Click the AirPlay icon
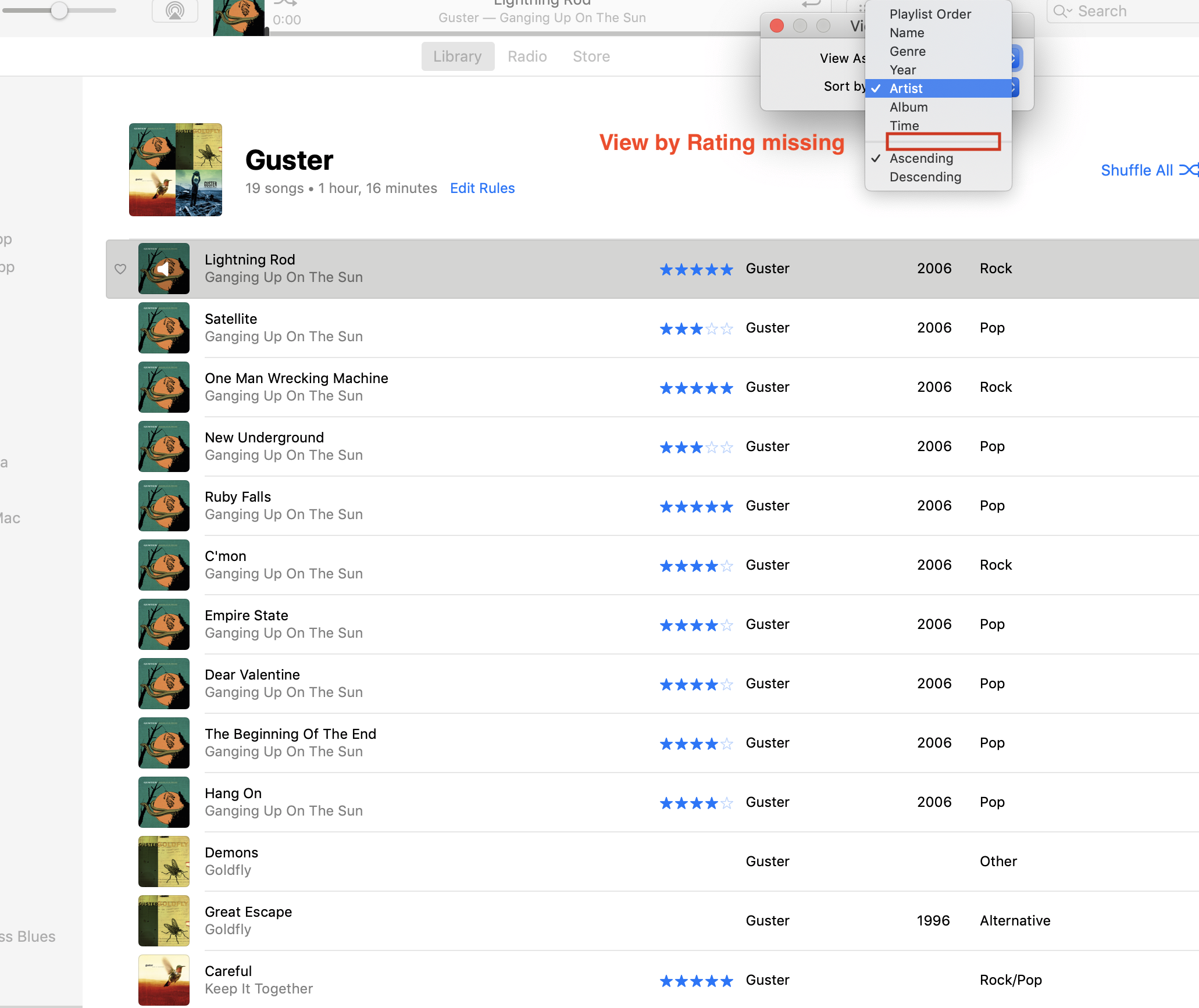This screenshot has width=1199, height=1008. 174,10
